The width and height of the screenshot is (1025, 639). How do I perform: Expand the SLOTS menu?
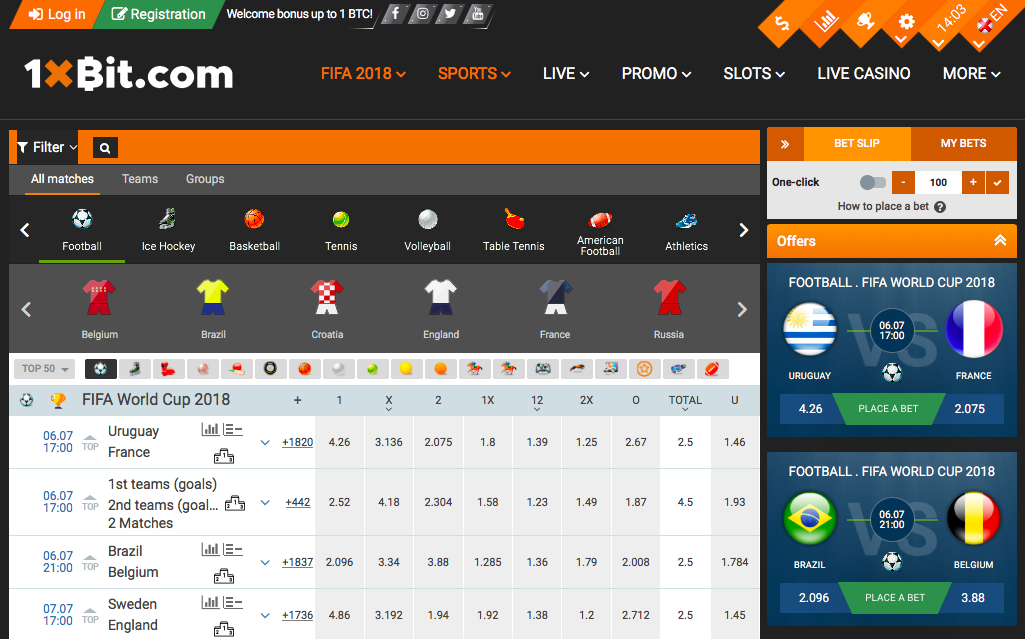point(754,74)
